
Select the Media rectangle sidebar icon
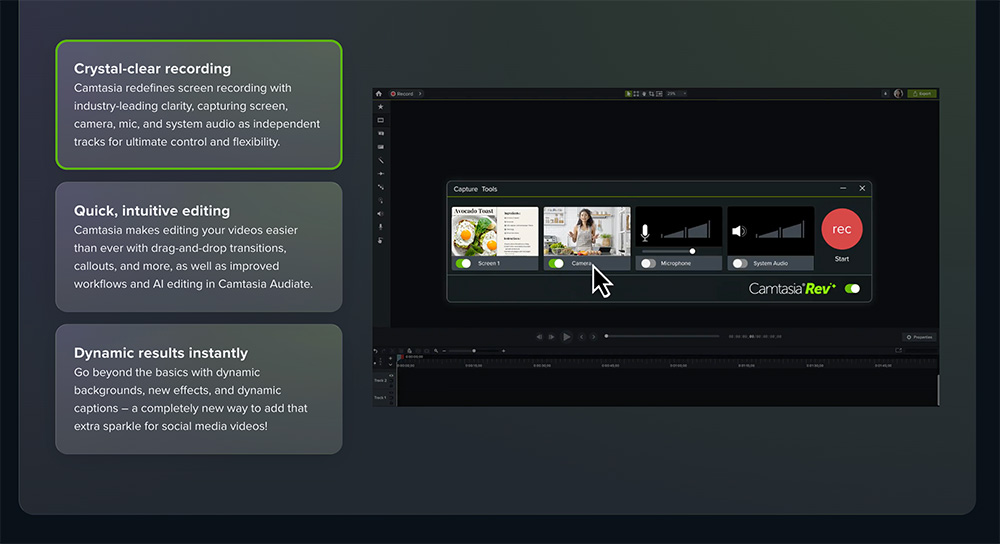pyautogui.click(x=381, y=121)
